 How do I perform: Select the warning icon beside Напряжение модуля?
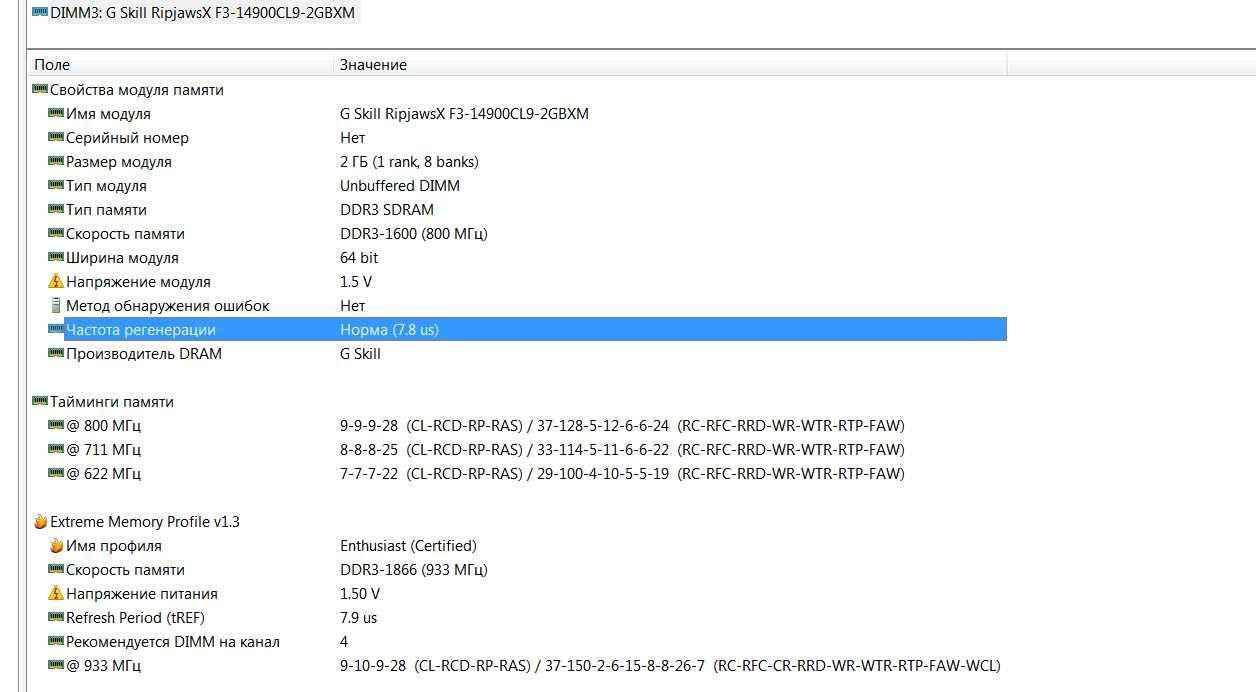click(56, 282)
